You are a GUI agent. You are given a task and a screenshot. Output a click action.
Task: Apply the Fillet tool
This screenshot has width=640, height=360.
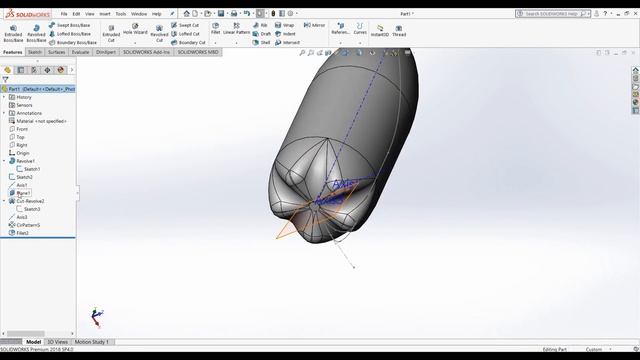(x=216, y=29)
